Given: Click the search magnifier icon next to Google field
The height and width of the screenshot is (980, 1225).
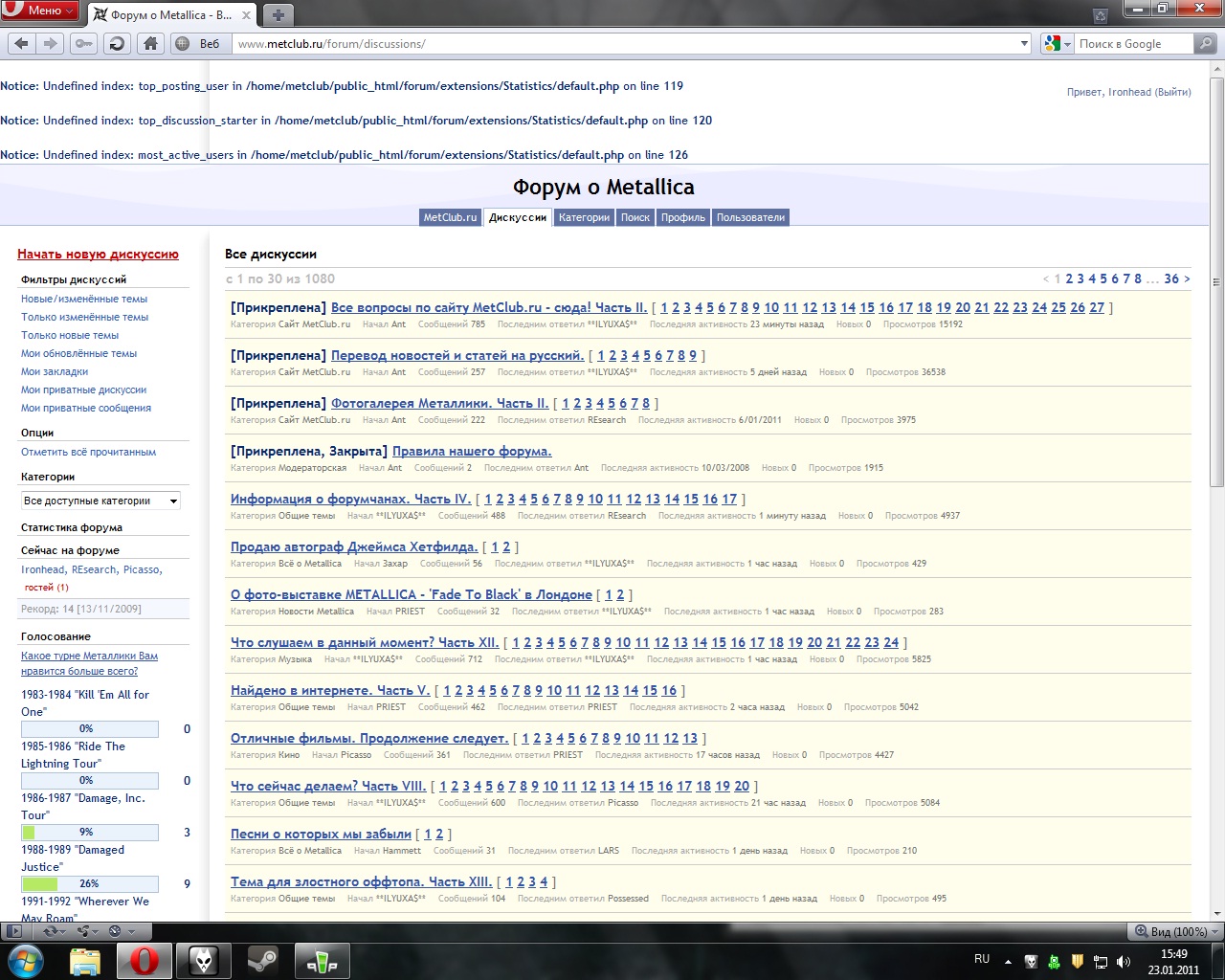Looking at the screenshot, I should [1206, 43].
